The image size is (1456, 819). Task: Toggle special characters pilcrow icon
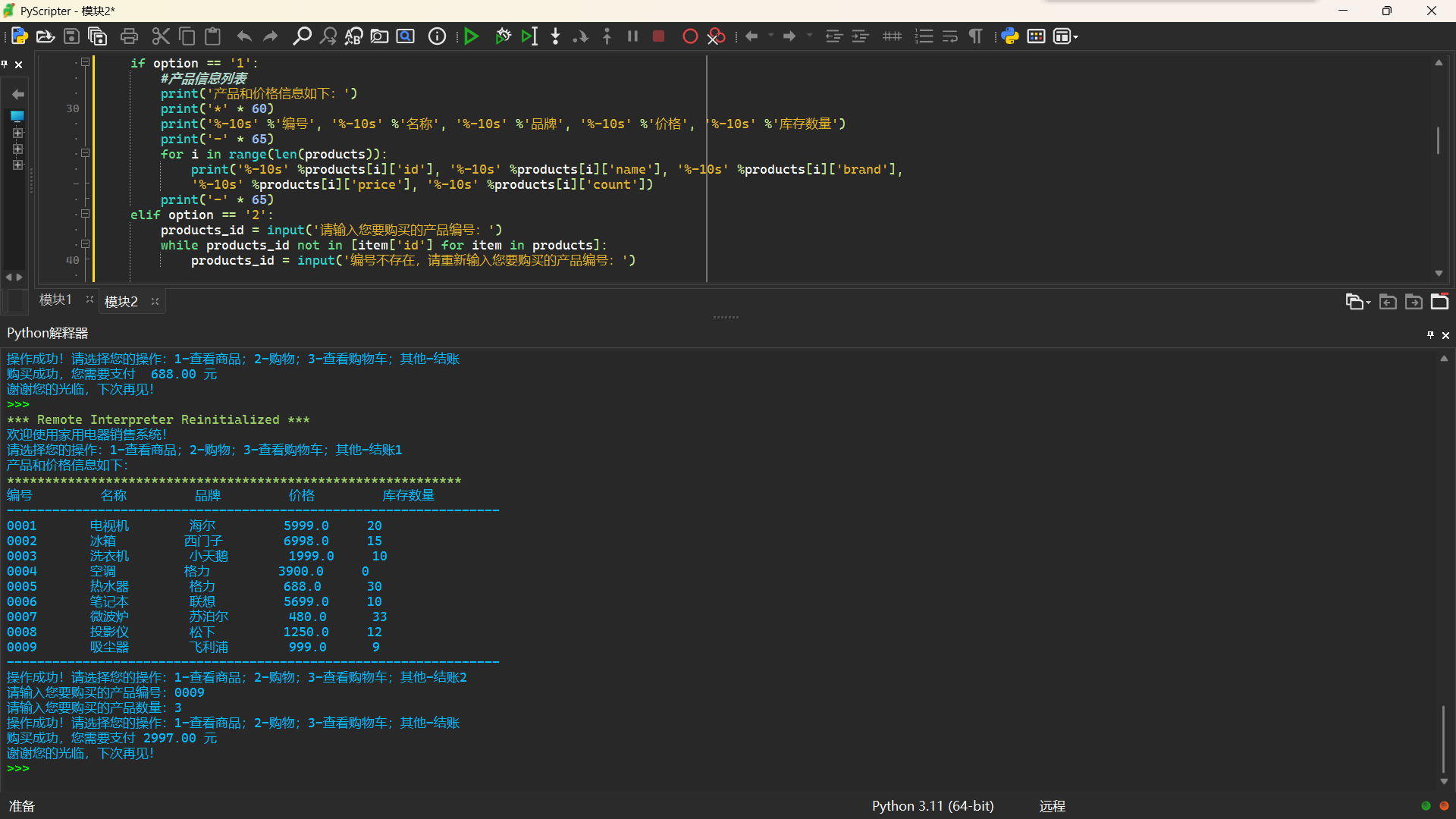(x=976, y=36)
